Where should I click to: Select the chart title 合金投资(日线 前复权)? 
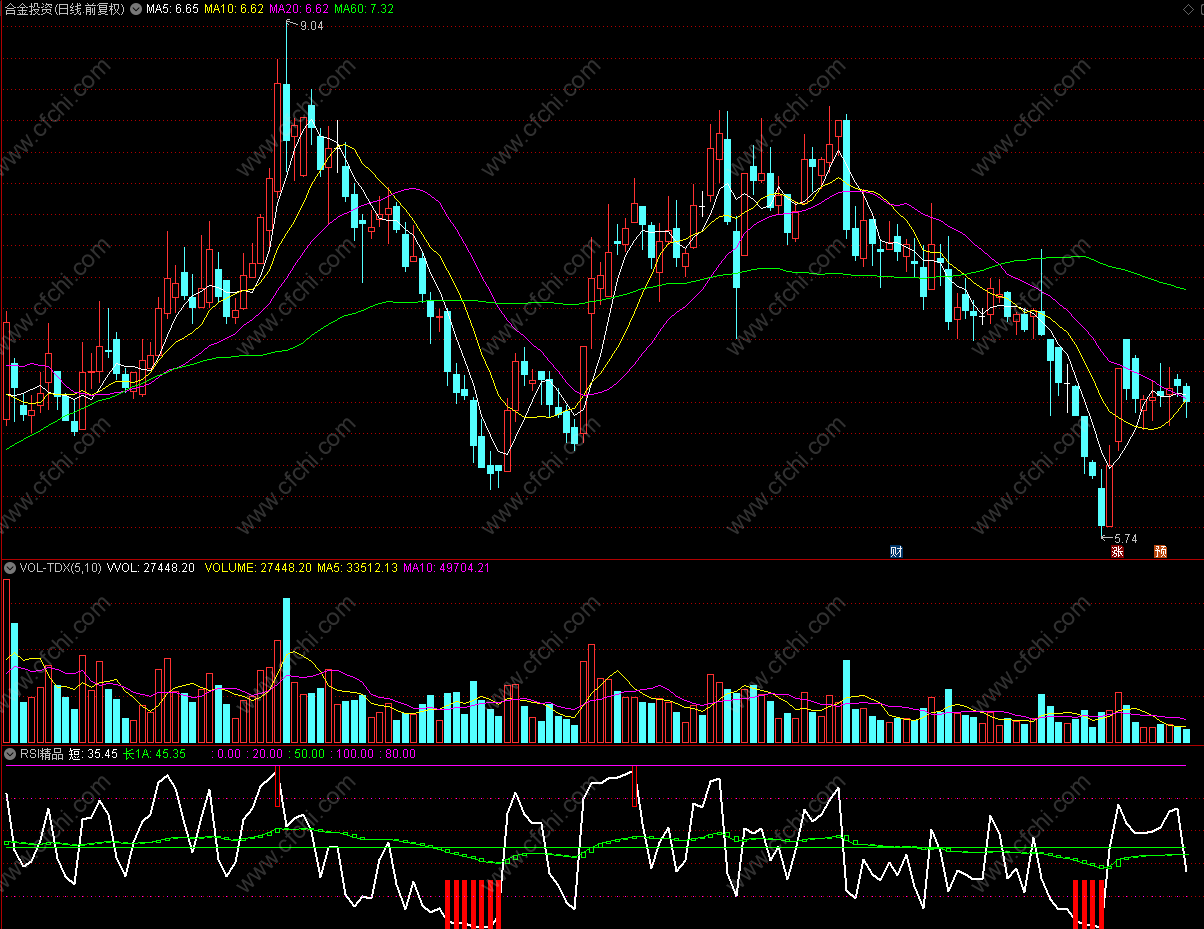point(65,9)
